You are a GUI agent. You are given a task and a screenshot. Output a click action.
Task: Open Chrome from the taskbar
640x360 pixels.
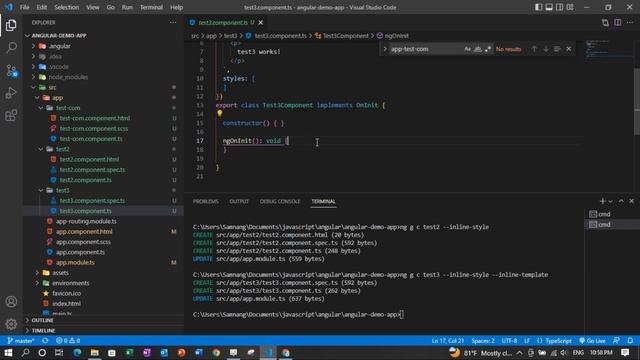(216, 353)
